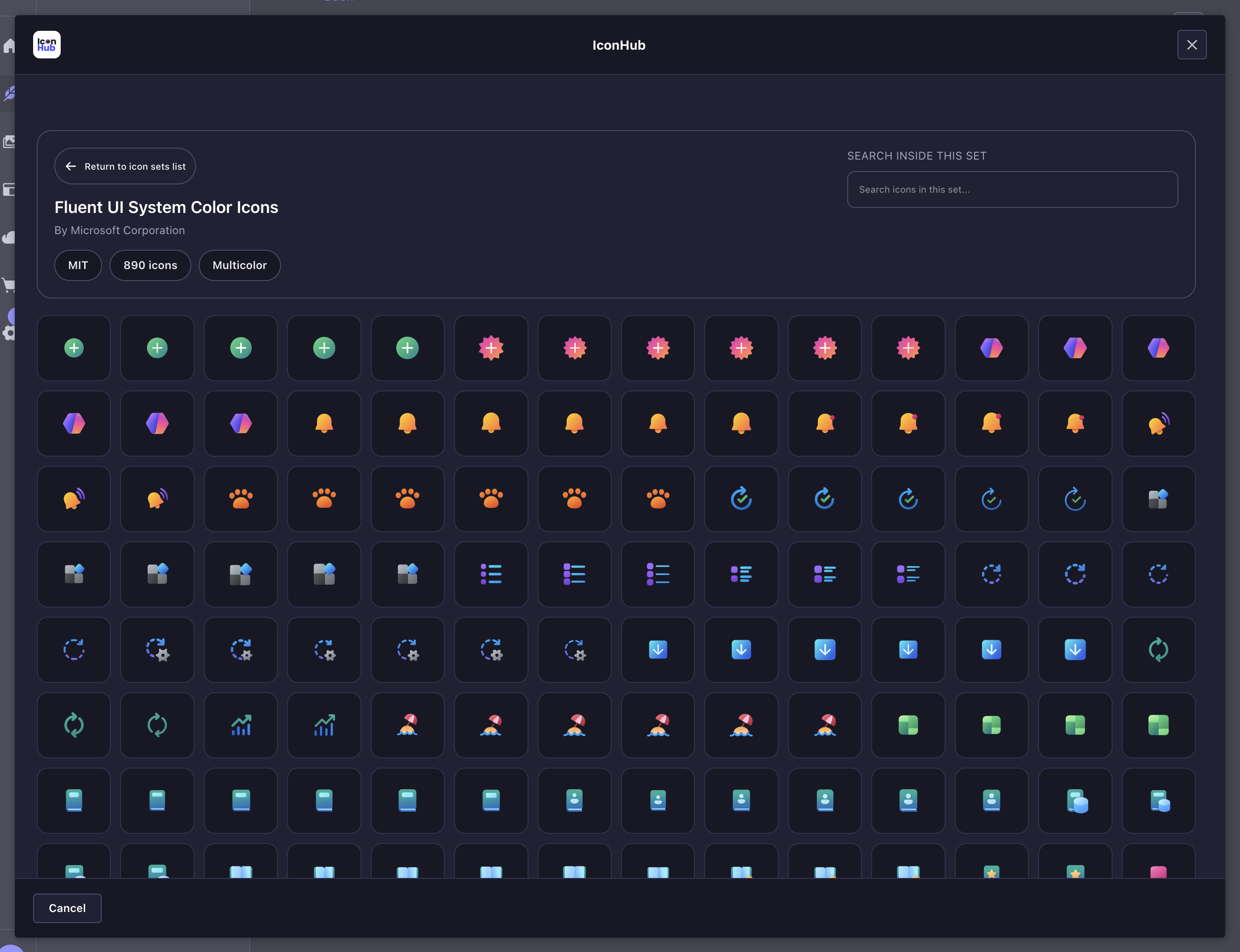Open the cart icon in background sidebar

8,285
